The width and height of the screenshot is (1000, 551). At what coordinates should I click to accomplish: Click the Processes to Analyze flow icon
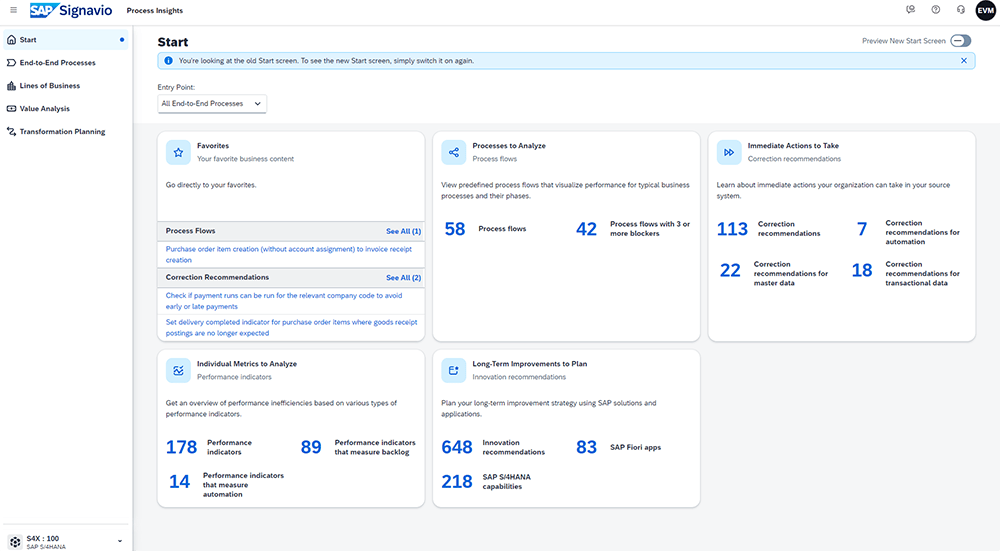click(454, 152)
